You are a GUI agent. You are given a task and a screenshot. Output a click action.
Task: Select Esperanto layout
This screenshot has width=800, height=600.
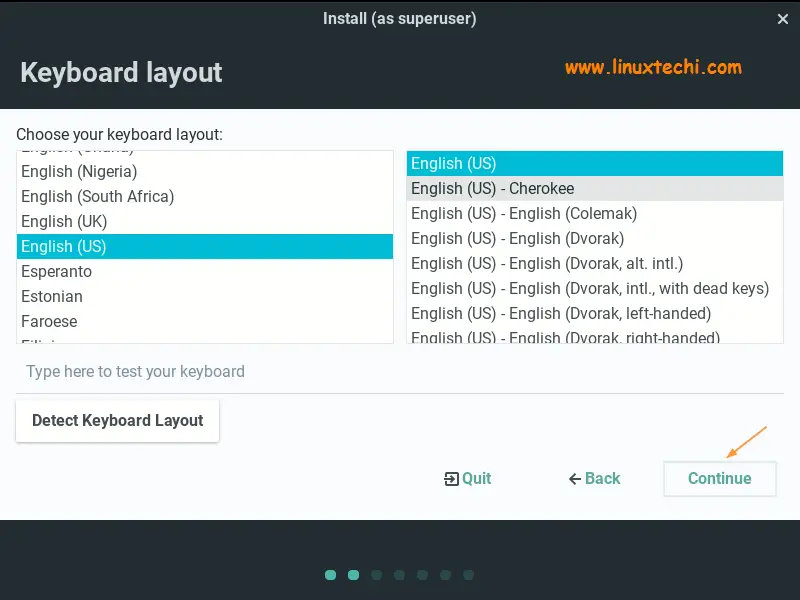pos(205,271)
